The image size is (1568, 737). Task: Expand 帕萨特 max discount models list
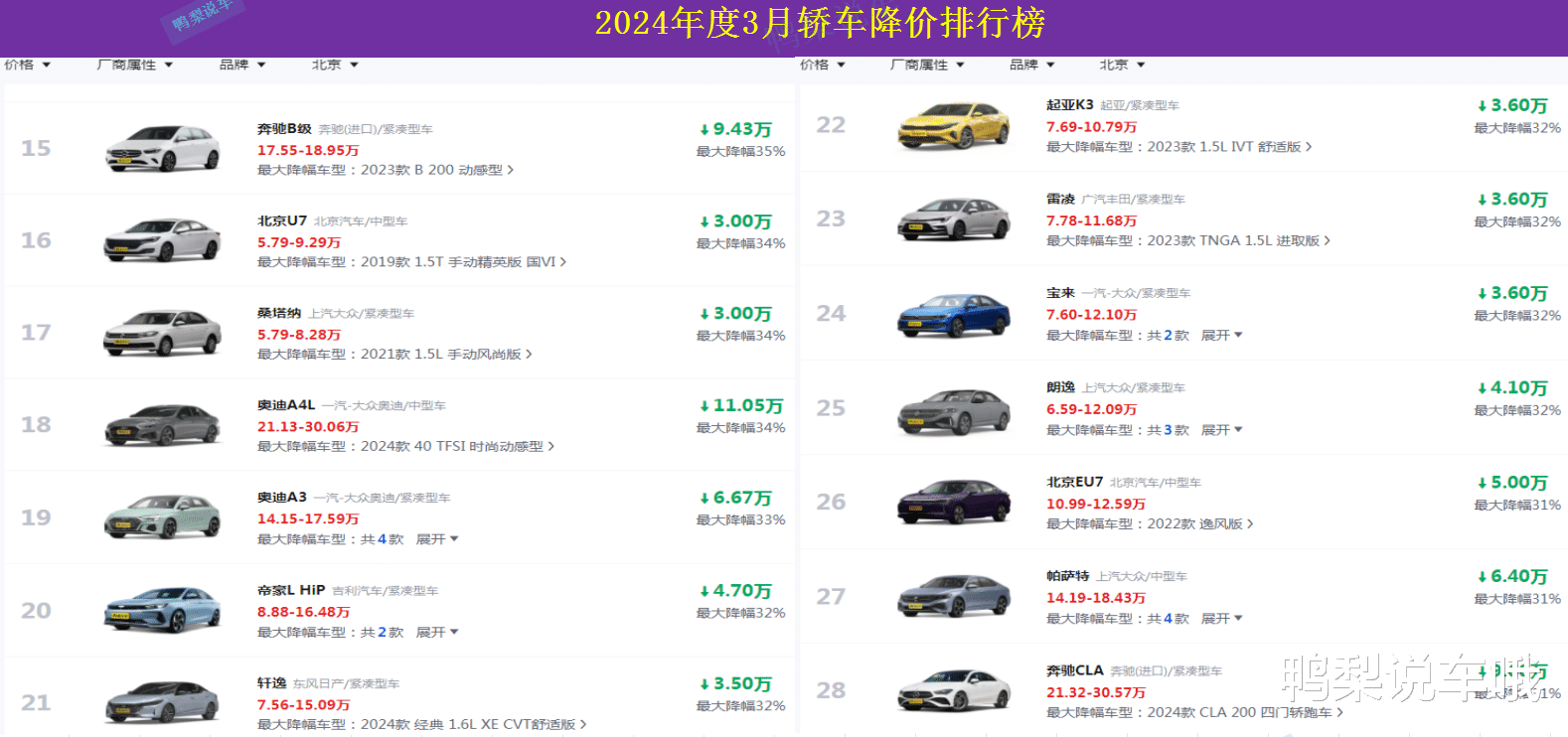click(x=1222, y=619)
